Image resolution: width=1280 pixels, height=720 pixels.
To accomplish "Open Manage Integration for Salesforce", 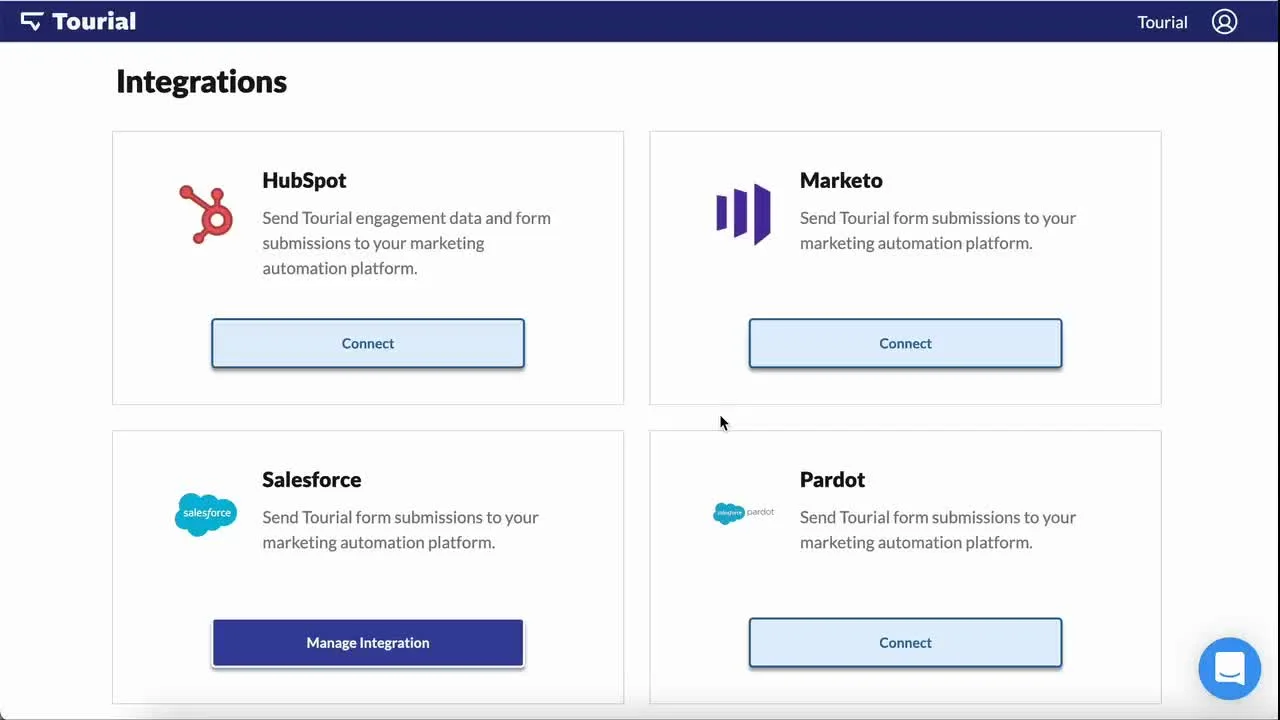I will 368,643.
